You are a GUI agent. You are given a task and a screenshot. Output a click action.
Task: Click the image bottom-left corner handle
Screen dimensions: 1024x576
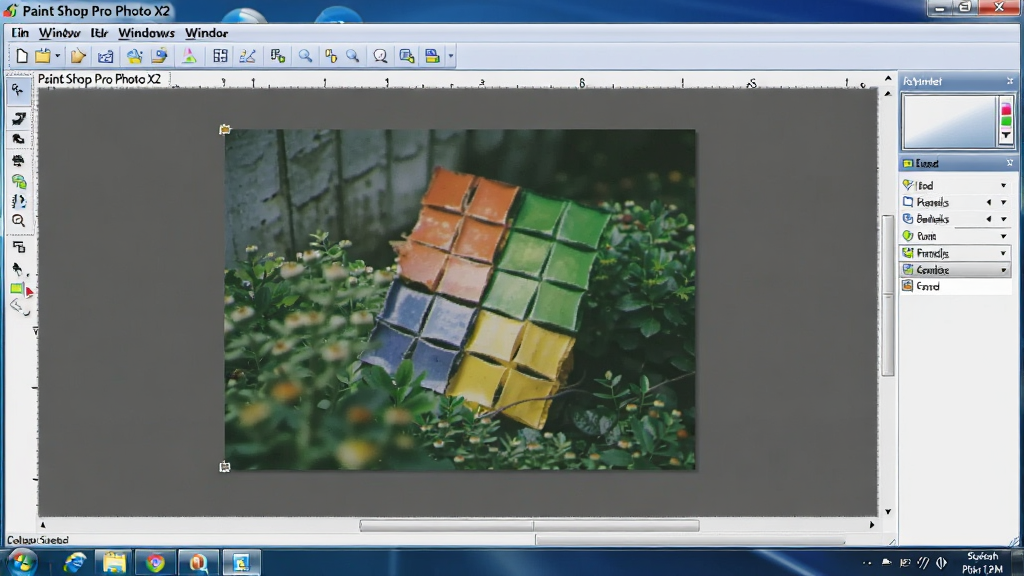point(225,466)
